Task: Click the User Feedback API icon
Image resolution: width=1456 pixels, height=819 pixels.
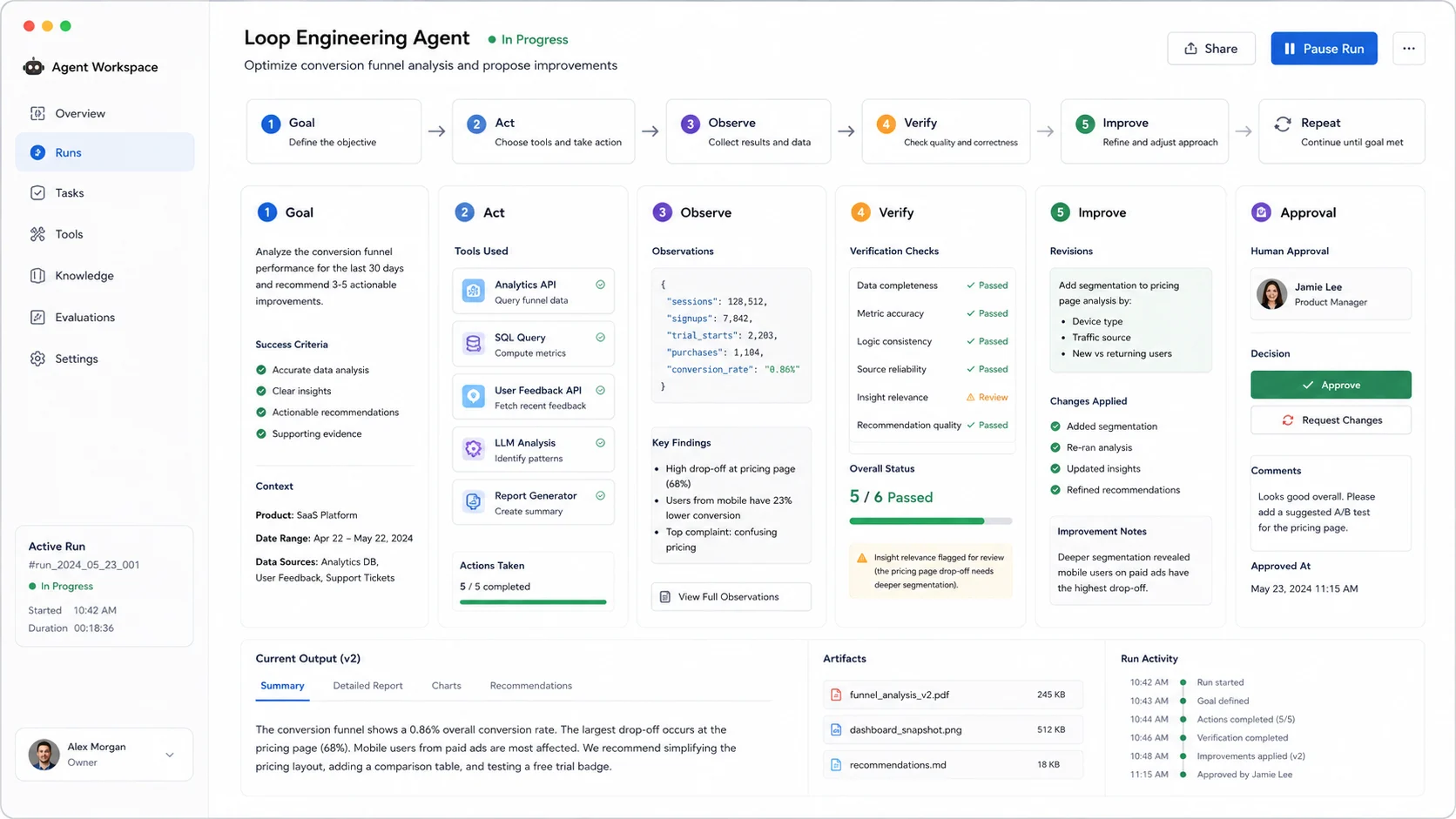Action: coord(474,397)
